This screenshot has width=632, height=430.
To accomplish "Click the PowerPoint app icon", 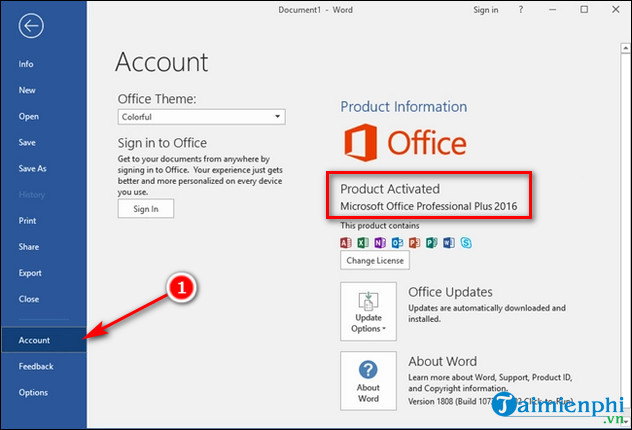I will point(414,243).
